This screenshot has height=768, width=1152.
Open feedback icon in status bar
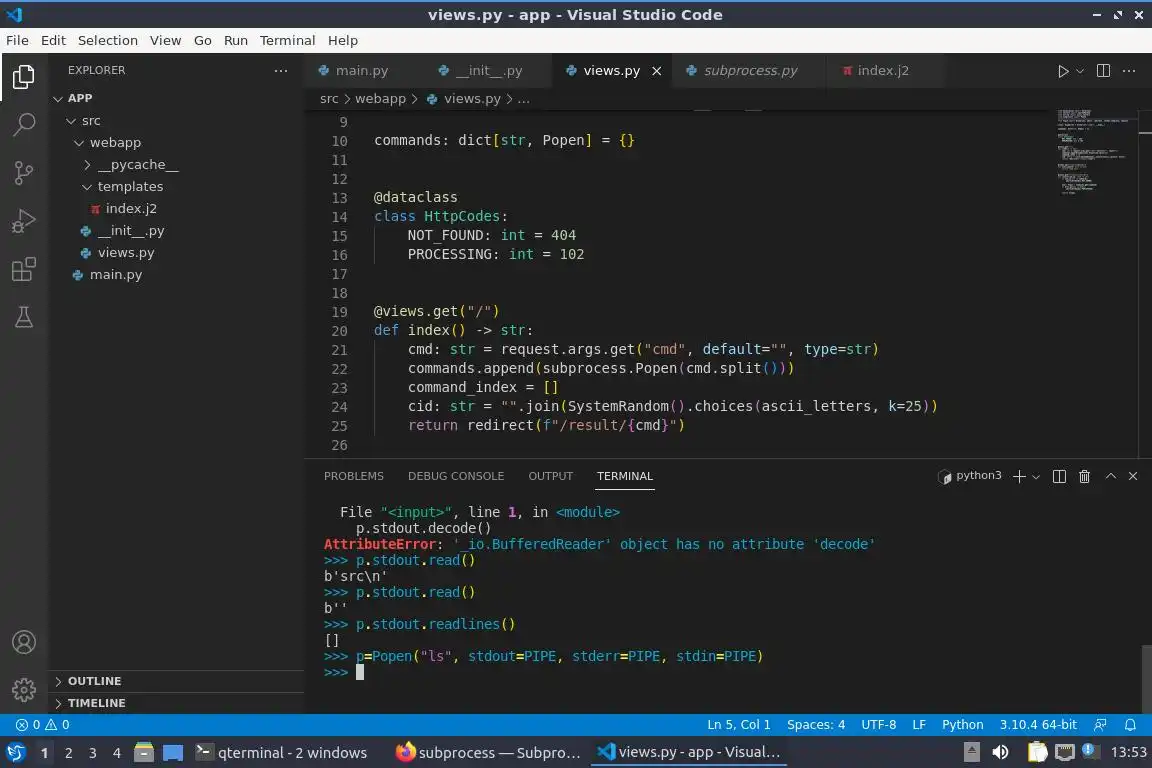point(1100,725)
